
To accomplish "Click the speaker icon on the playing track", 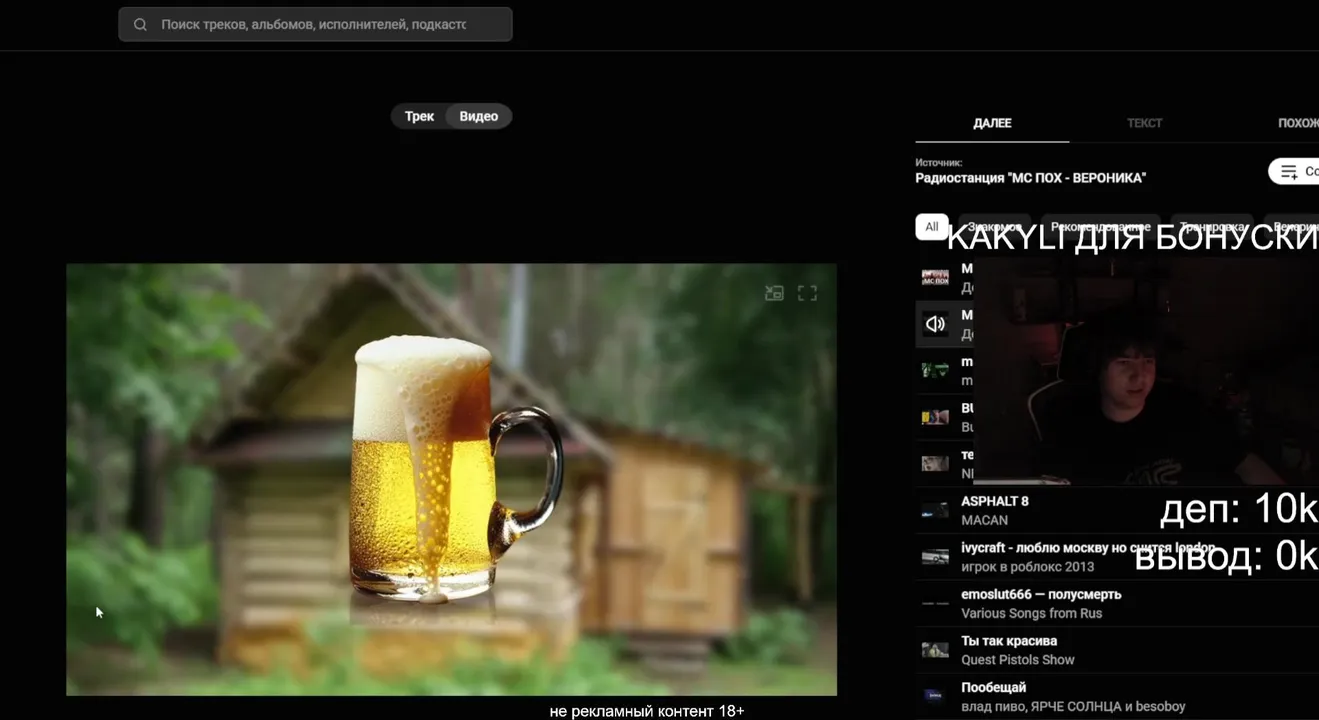I will pyautogui.click(x=935, y=324).
